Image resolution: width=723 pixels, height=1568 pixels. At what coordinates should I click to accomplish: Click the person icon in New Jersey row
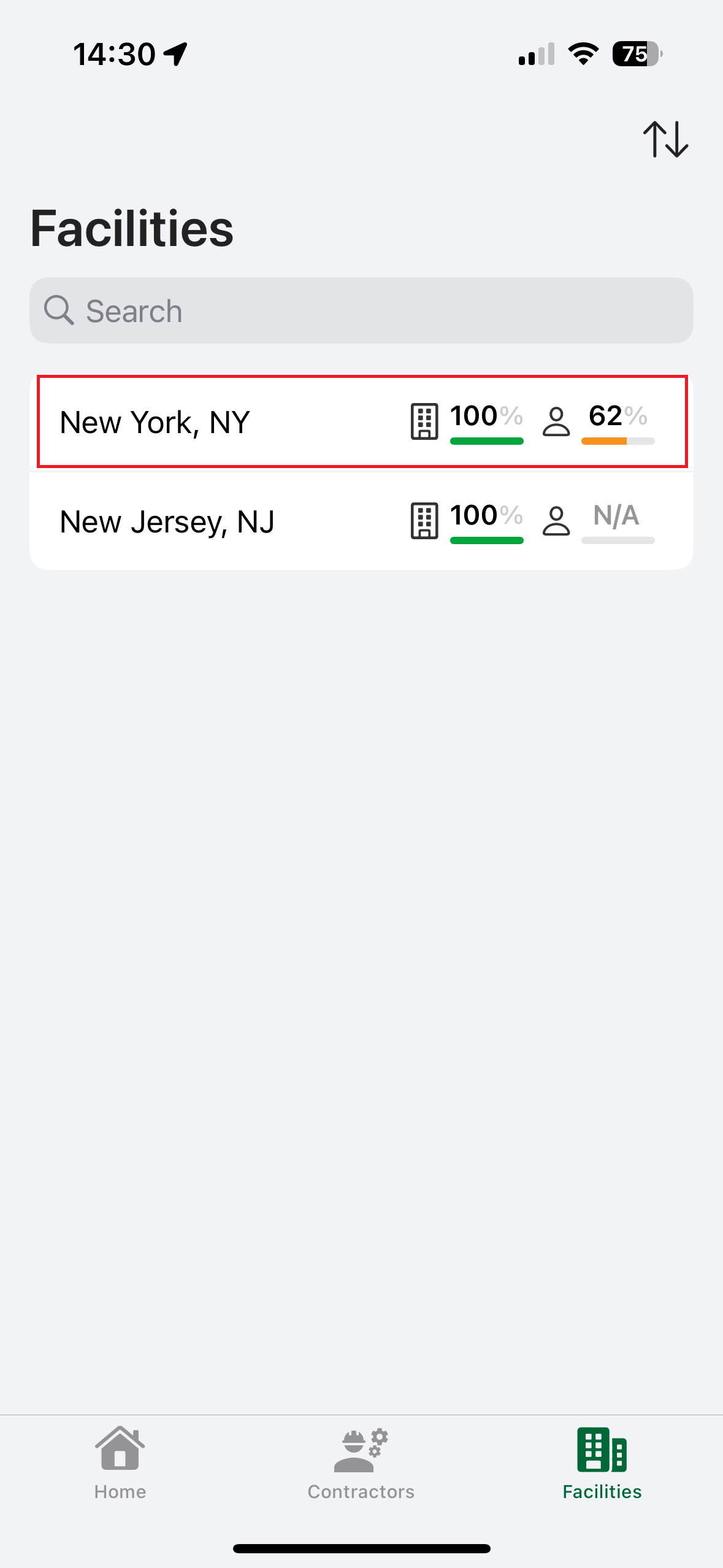click(556, 521)
